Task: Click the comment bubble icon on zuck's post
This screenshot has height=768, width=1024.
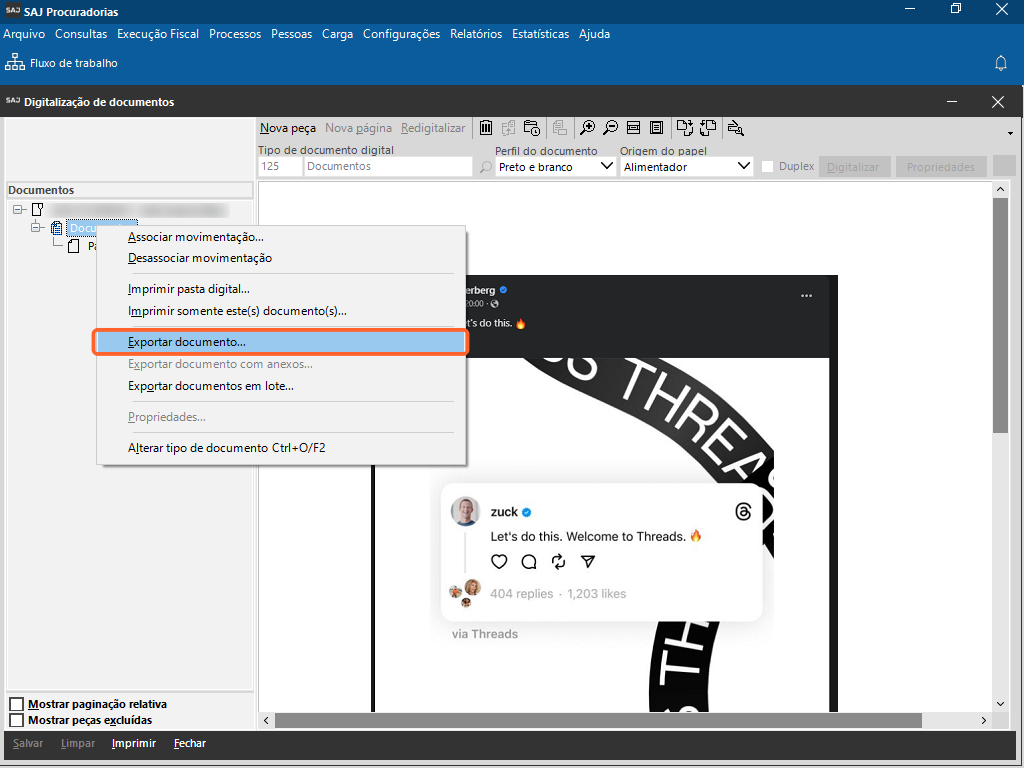Action: point(529,562)
